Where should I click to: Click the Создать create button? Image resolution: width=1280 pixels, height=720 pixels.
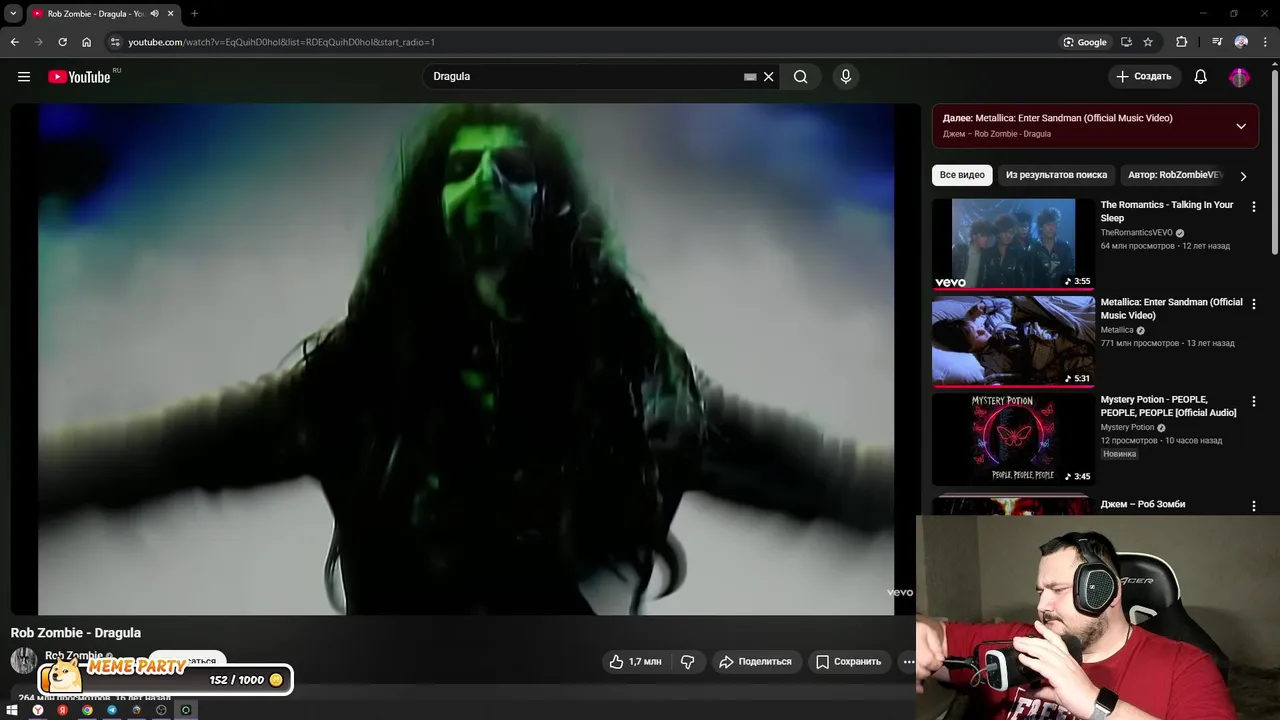pyautogui.click(x=1144, y=77)
